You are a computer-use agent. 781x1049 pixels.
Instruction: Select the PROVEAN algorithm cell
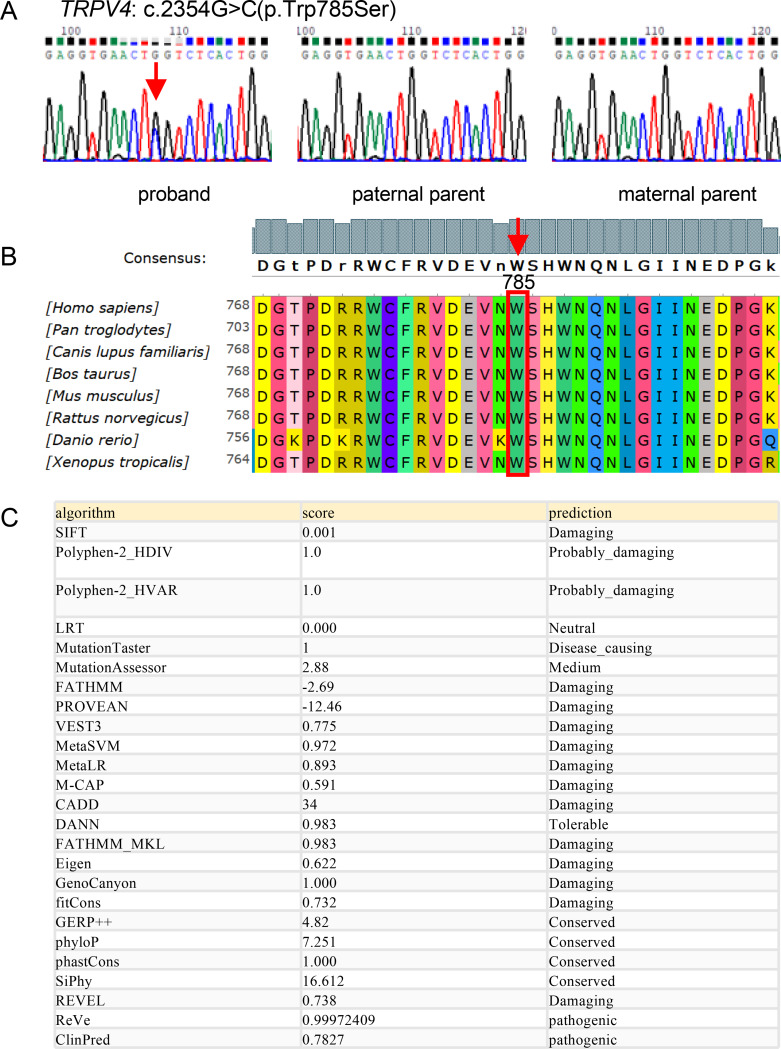pyautogui.click(x=177, y=706)
